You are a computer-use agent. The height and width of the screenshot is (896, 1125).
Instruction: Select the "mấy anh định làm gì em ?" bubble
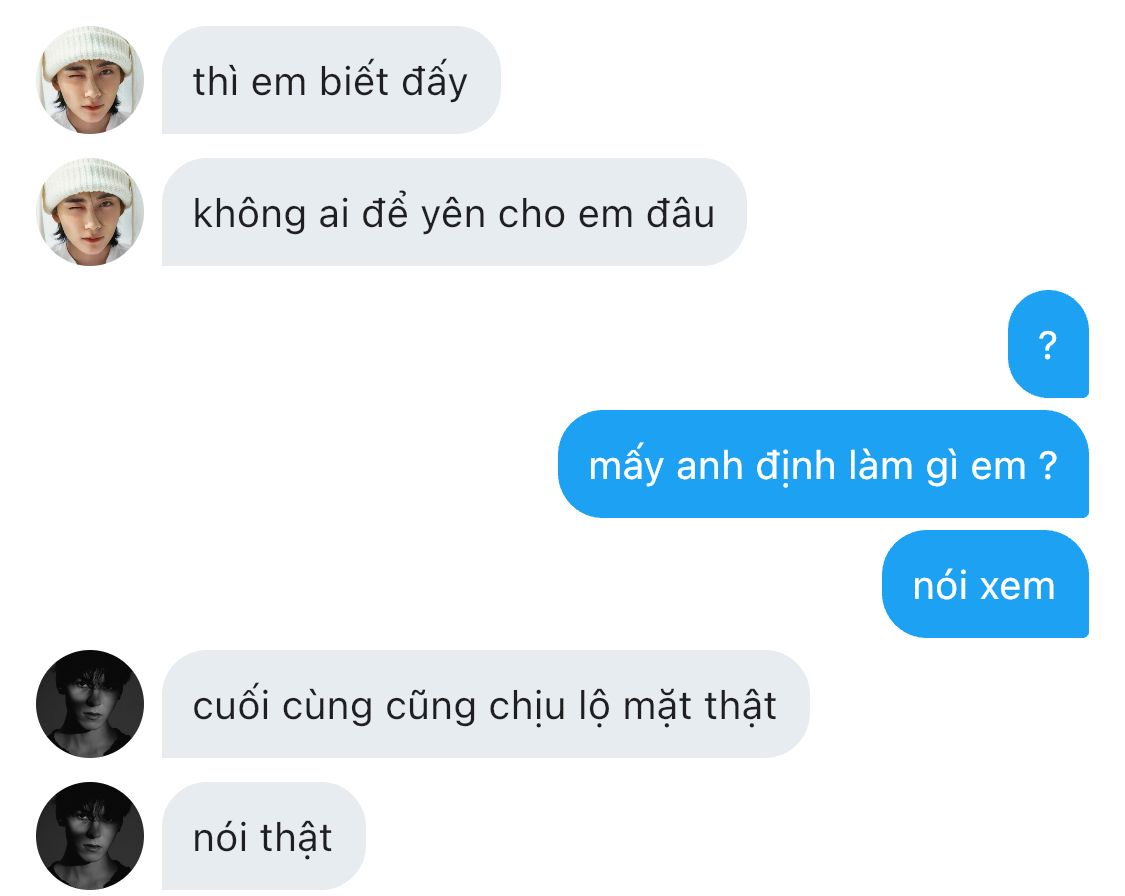pos(823,464)
